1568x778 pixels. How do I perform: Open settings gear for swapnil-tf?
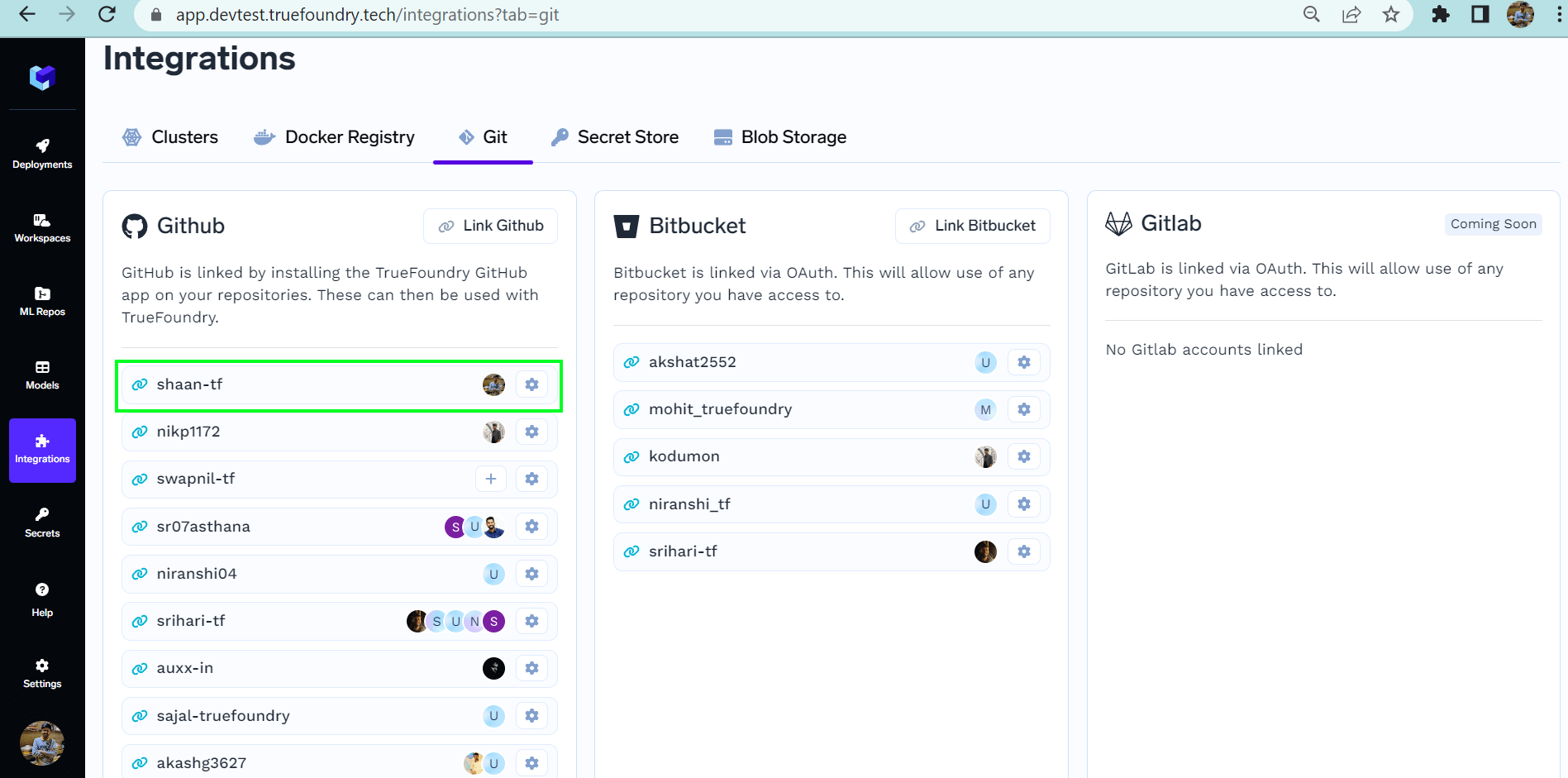[531, 479]
